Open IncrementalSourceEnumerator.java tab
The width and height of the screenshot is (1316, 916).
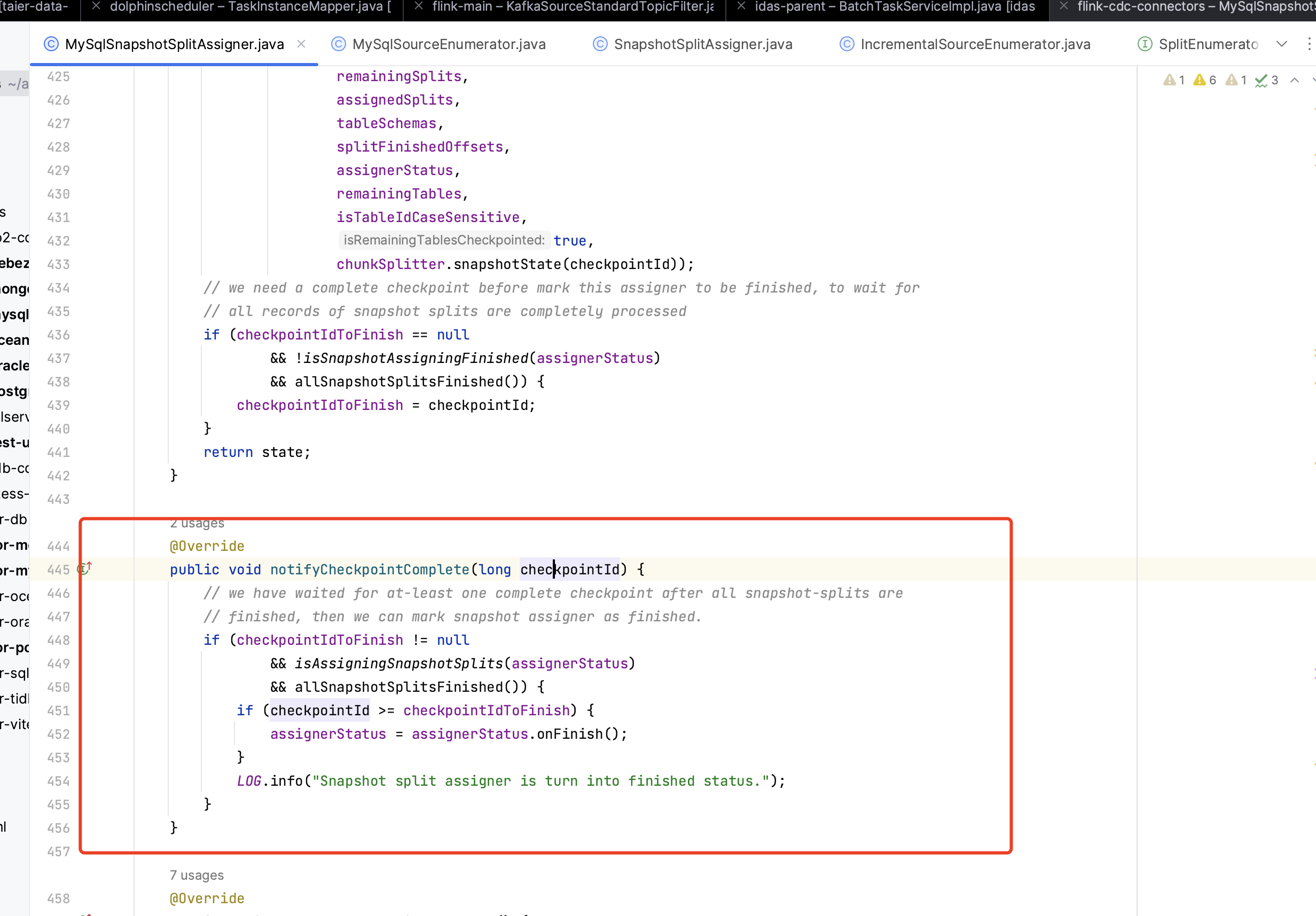tap(965, 44)
